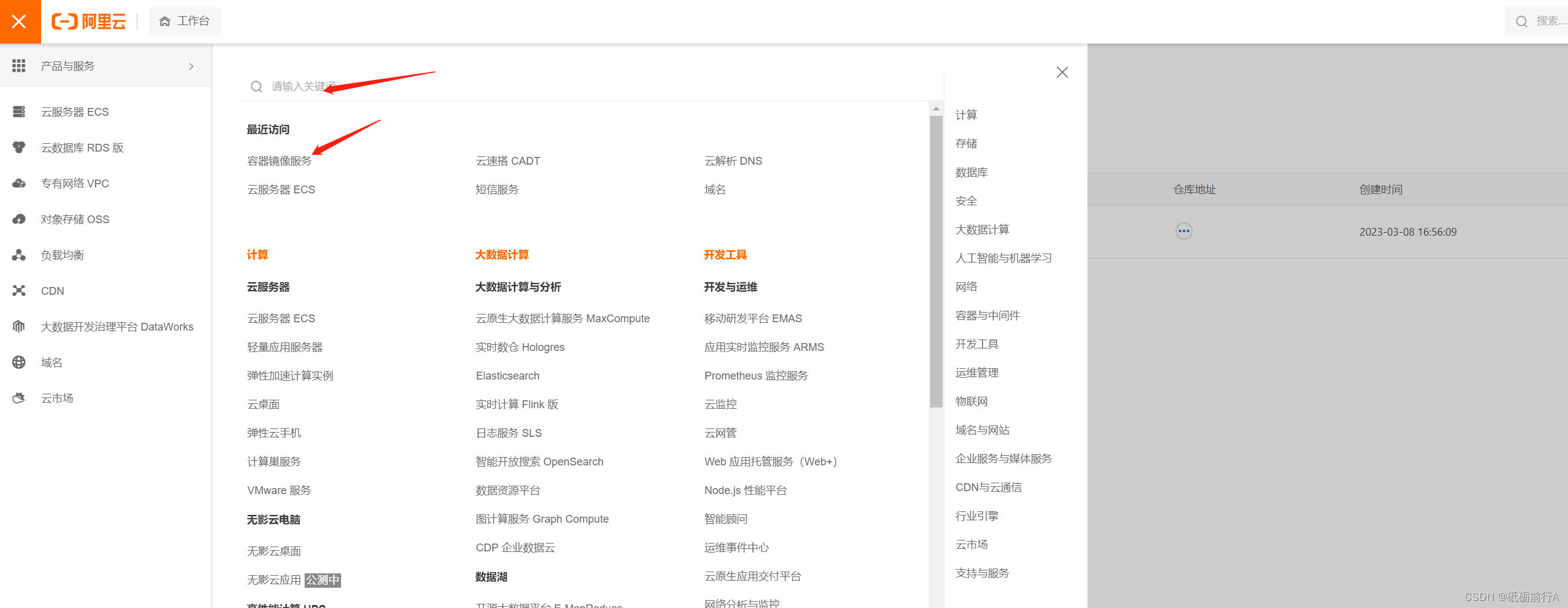Viewport: 1568px width, 608px height.
Task: Open 应用实时监控服务 ARMS link
Action: coord(764,347)
